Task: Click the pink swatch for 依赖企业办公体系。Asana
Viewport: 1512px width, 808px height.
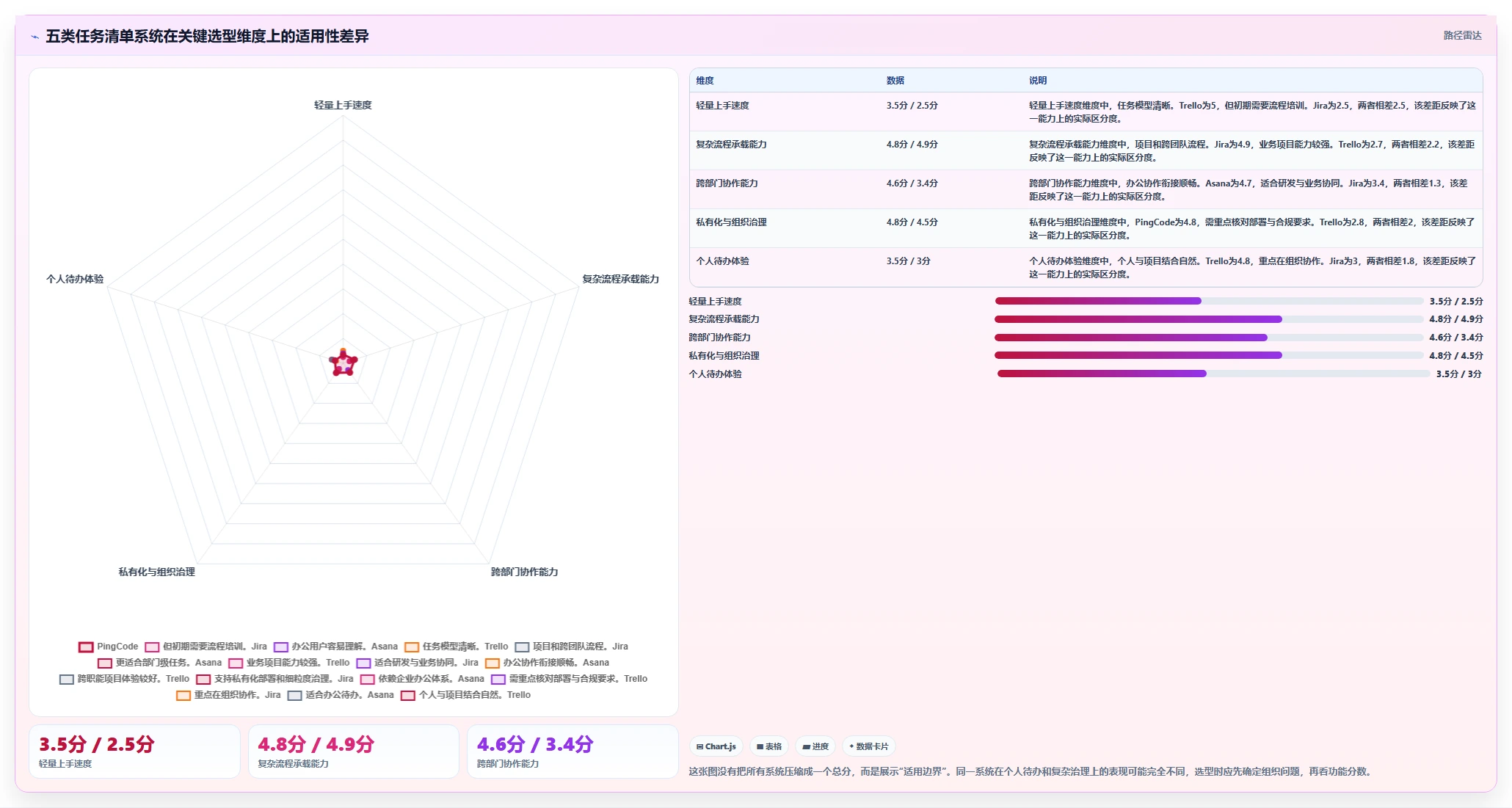Action: pos(368,680)
